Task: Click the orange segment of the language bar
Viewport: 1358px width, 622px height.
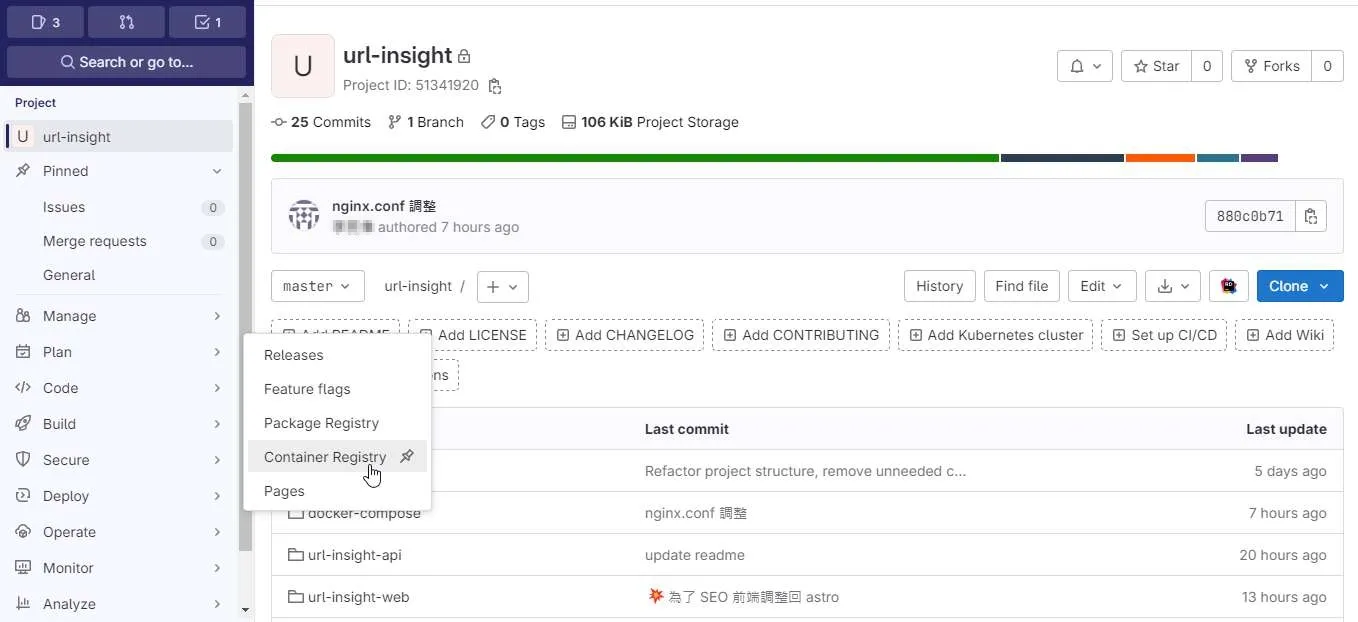Action: [1160, 157]
